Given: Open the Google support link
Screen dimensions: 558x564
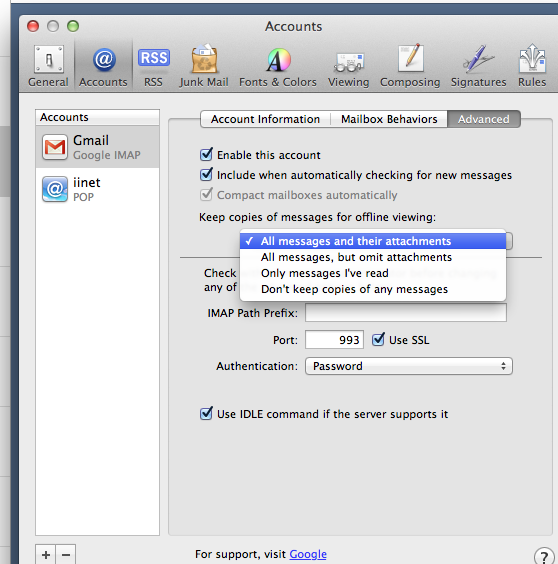Looking at the screenshot, I should pyautogui.click(x=308, y=554).
